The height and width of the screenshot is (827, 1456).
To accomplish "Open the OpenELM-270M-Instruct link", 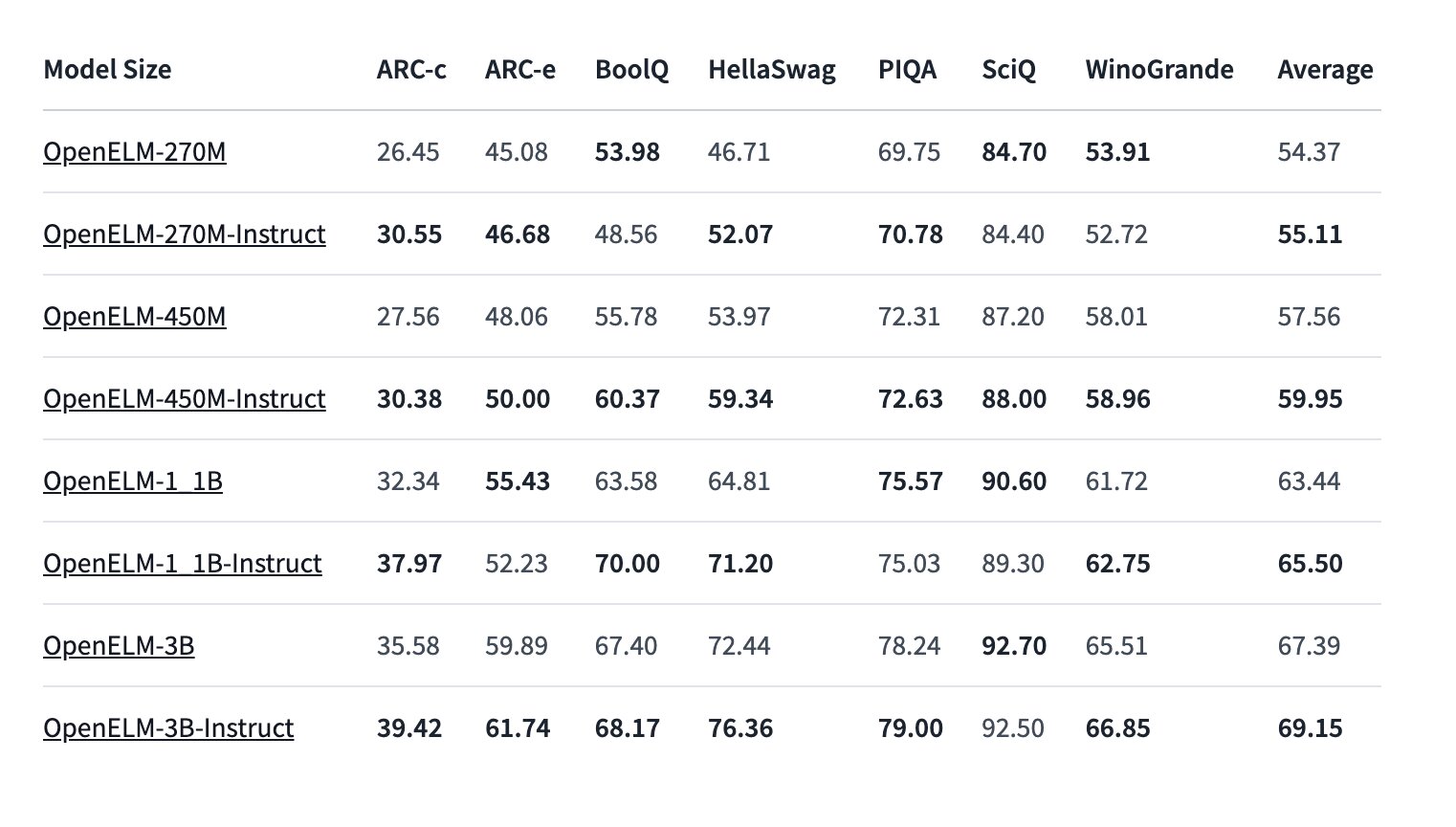I will coord(185,235).
